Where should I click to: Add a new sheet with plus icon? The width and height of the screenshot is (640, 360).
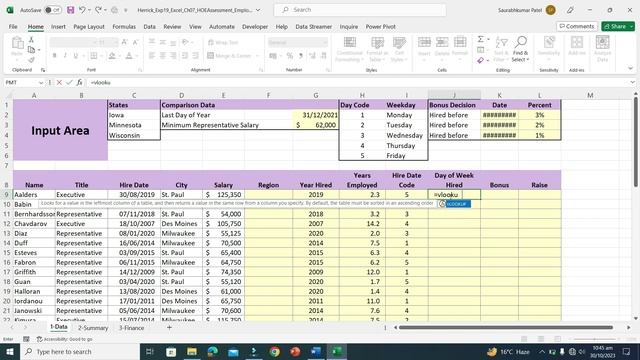(x=169, y=327)
